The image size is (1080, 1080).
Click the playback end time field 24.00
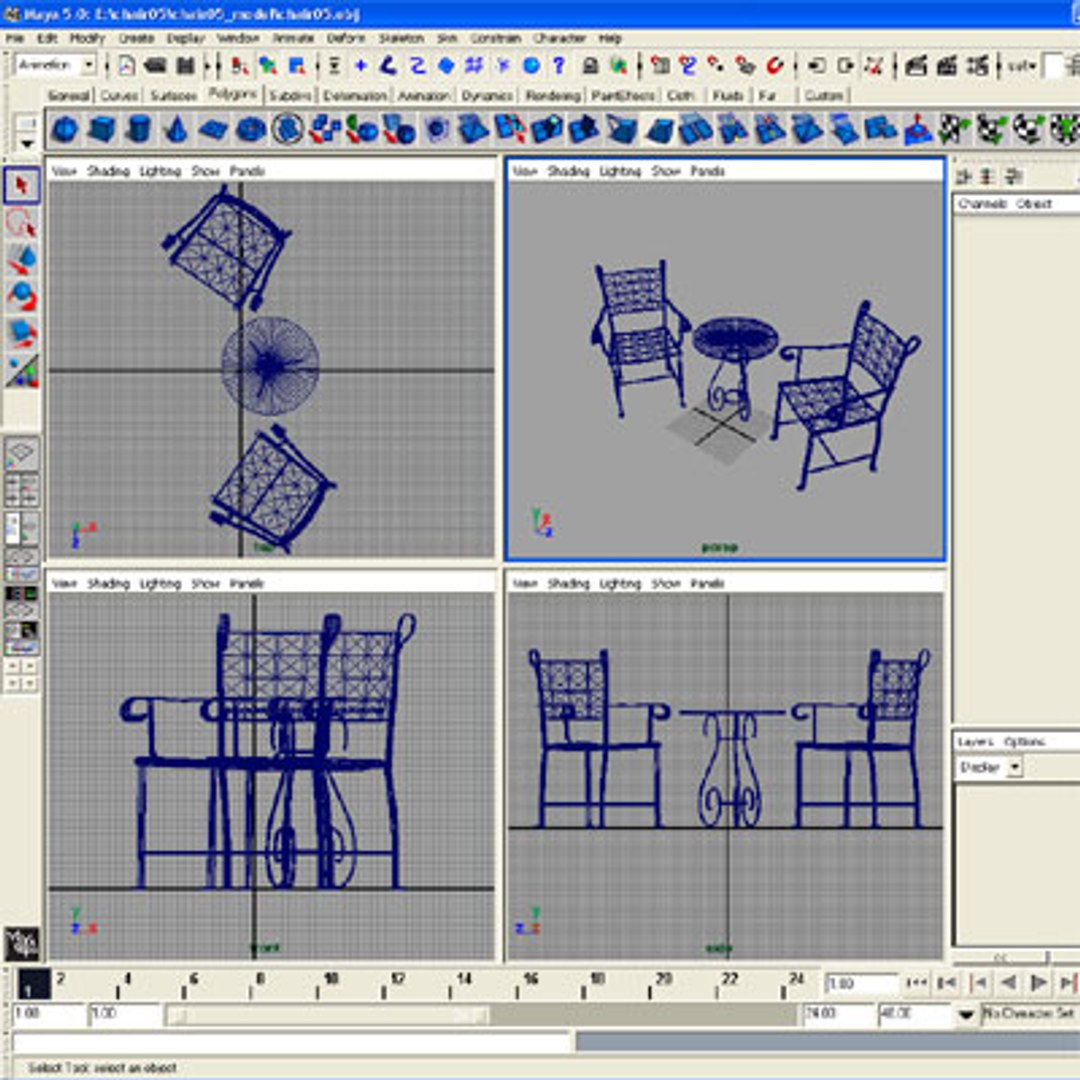tap(836, 1015)
